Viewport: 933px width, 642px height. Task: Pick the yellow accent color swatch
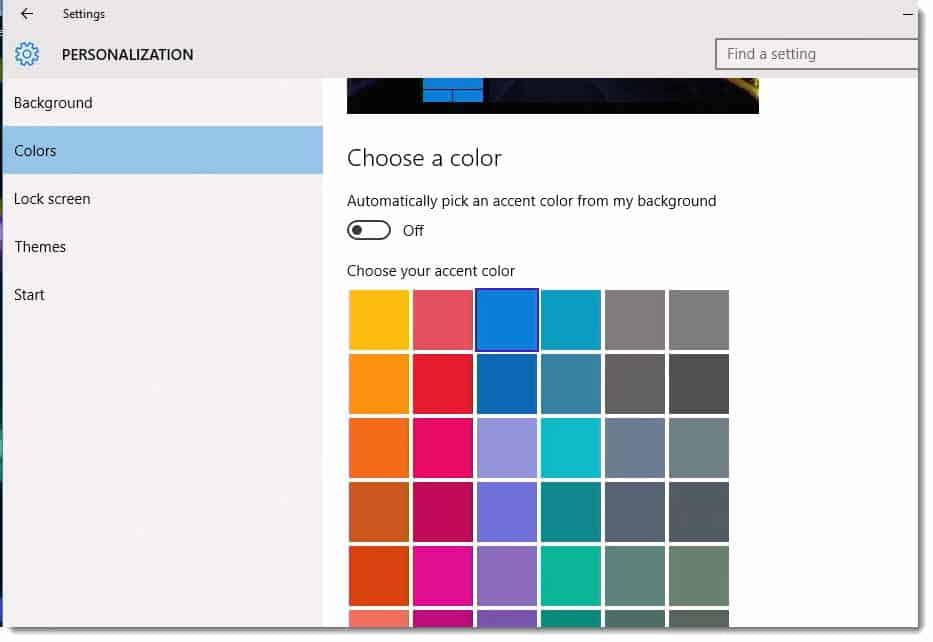[379, 320]
